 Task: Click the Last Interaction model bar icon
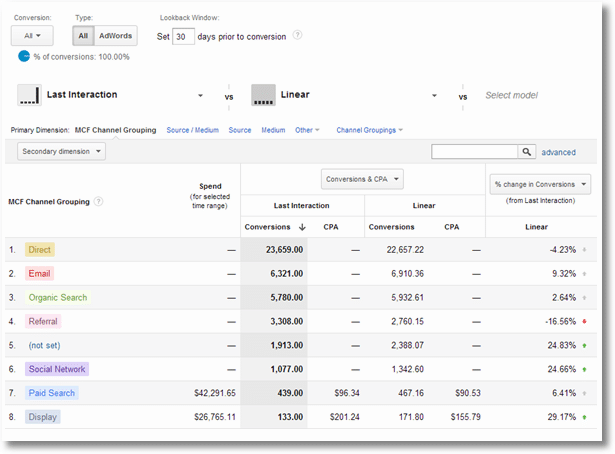pos(29,96)
